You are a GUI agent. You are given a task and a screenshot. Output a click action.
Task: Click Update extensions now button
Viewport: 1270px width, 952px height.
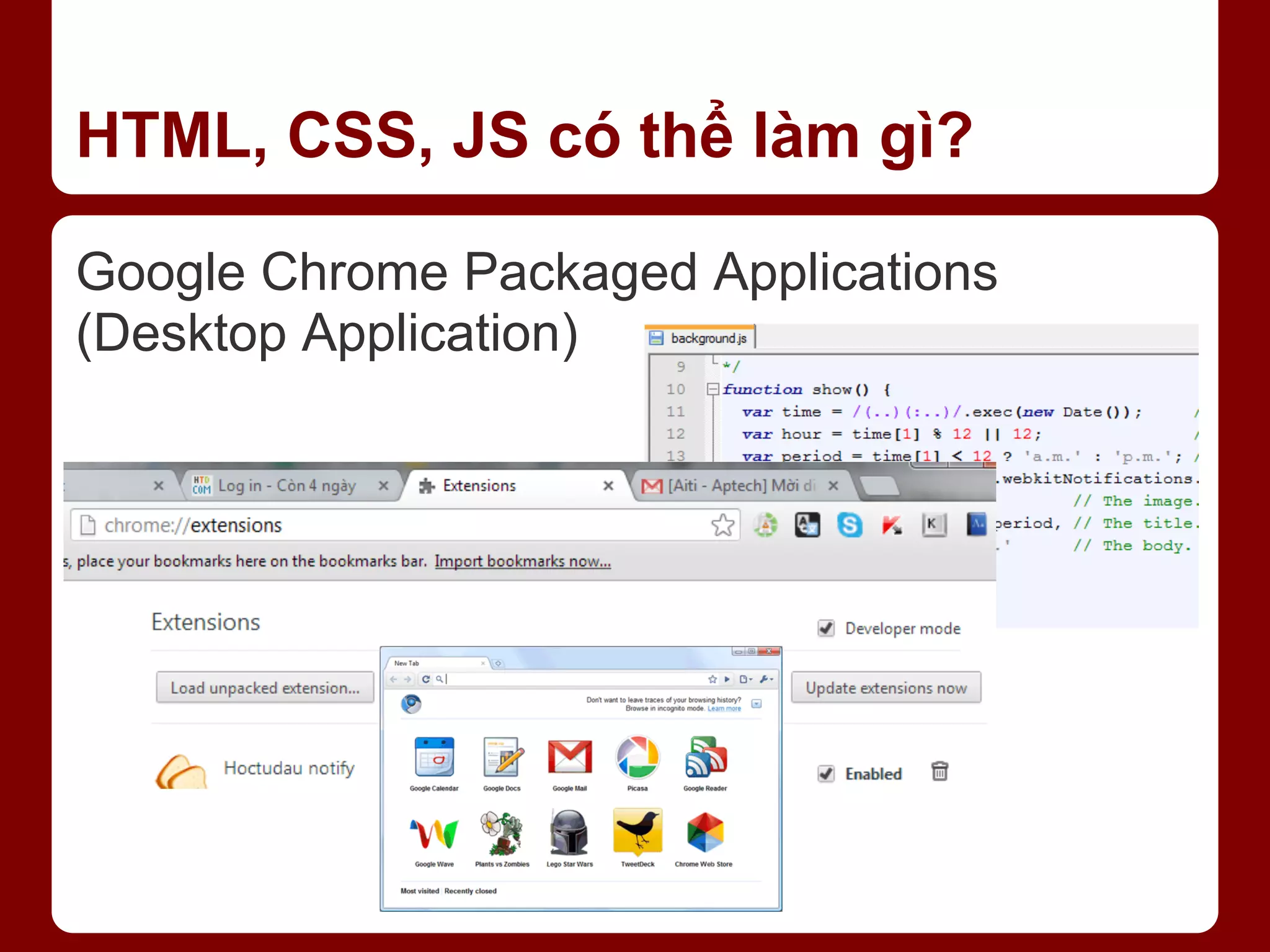click(x=886, y=687)
